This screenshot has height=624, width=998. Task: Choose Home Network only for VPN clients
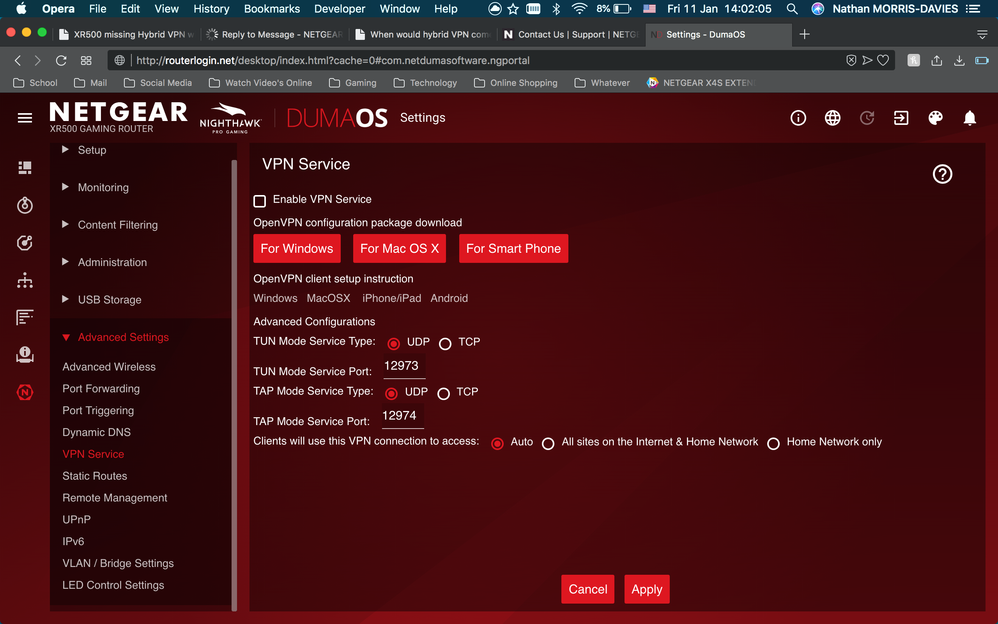(773, 442)
